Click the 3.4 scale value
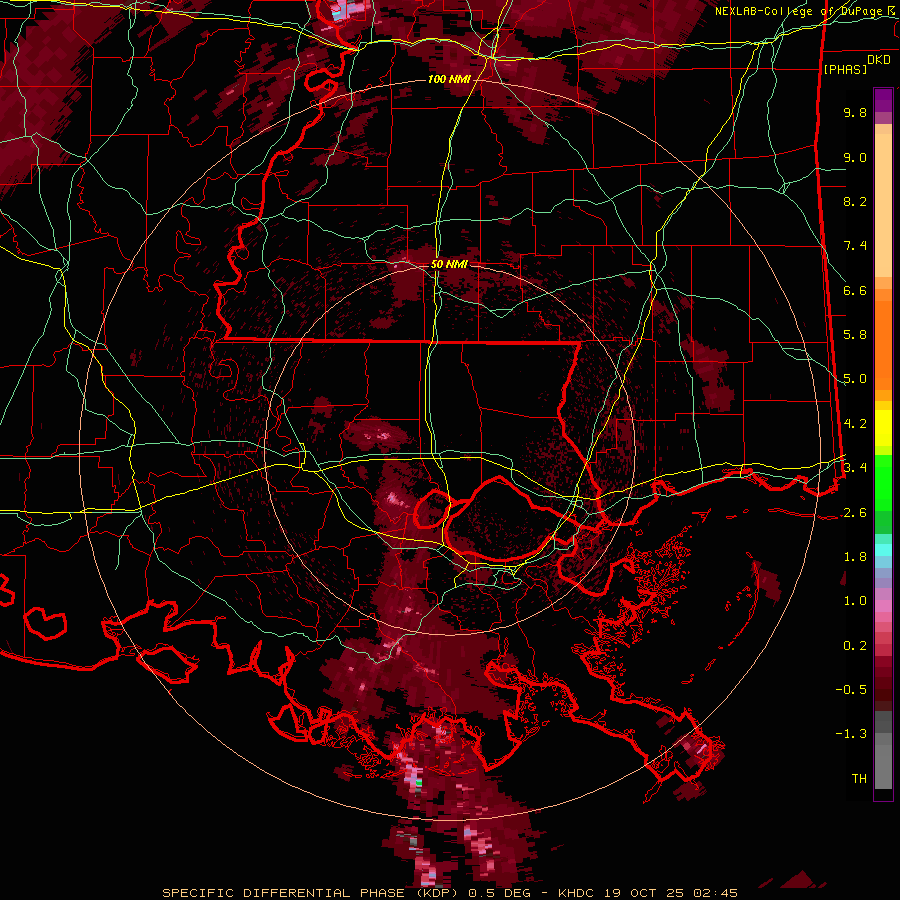Viewport: 900px width, 900px height. (x=855, y=467)
